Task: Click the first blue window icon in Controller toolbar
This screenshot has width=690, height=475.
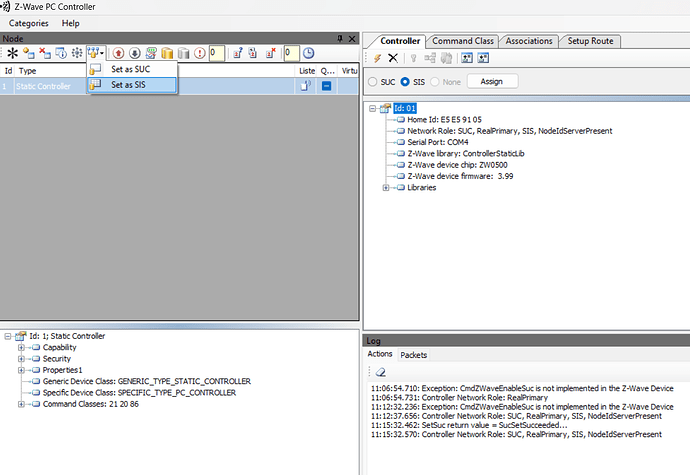Action: click(x=467, y=58)
